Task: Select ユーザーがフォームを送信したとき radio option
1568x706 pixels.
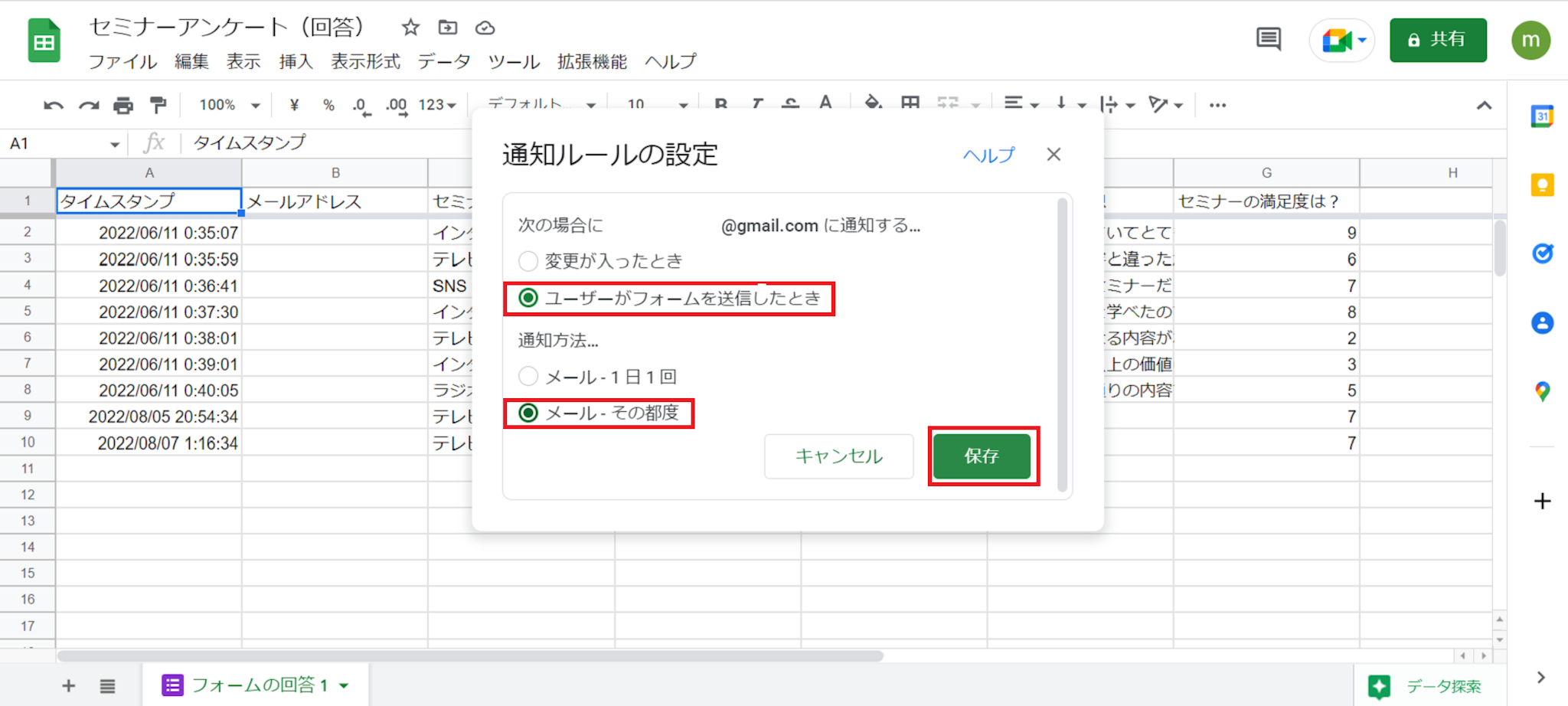Action: (528, 298)
